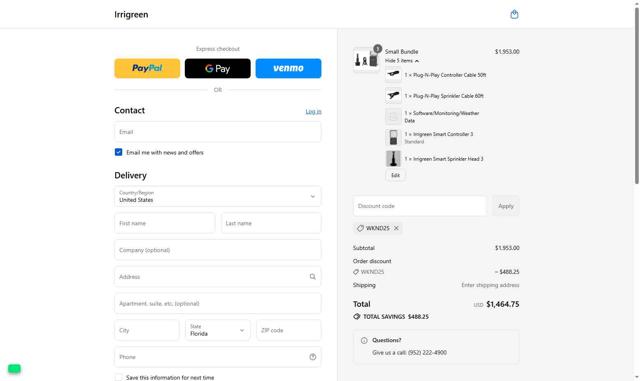640x381 pixels.
Task: Open the Plug-N-Play Sprinkler Cable 60ft thumbnail
Action: click(393, 96)
